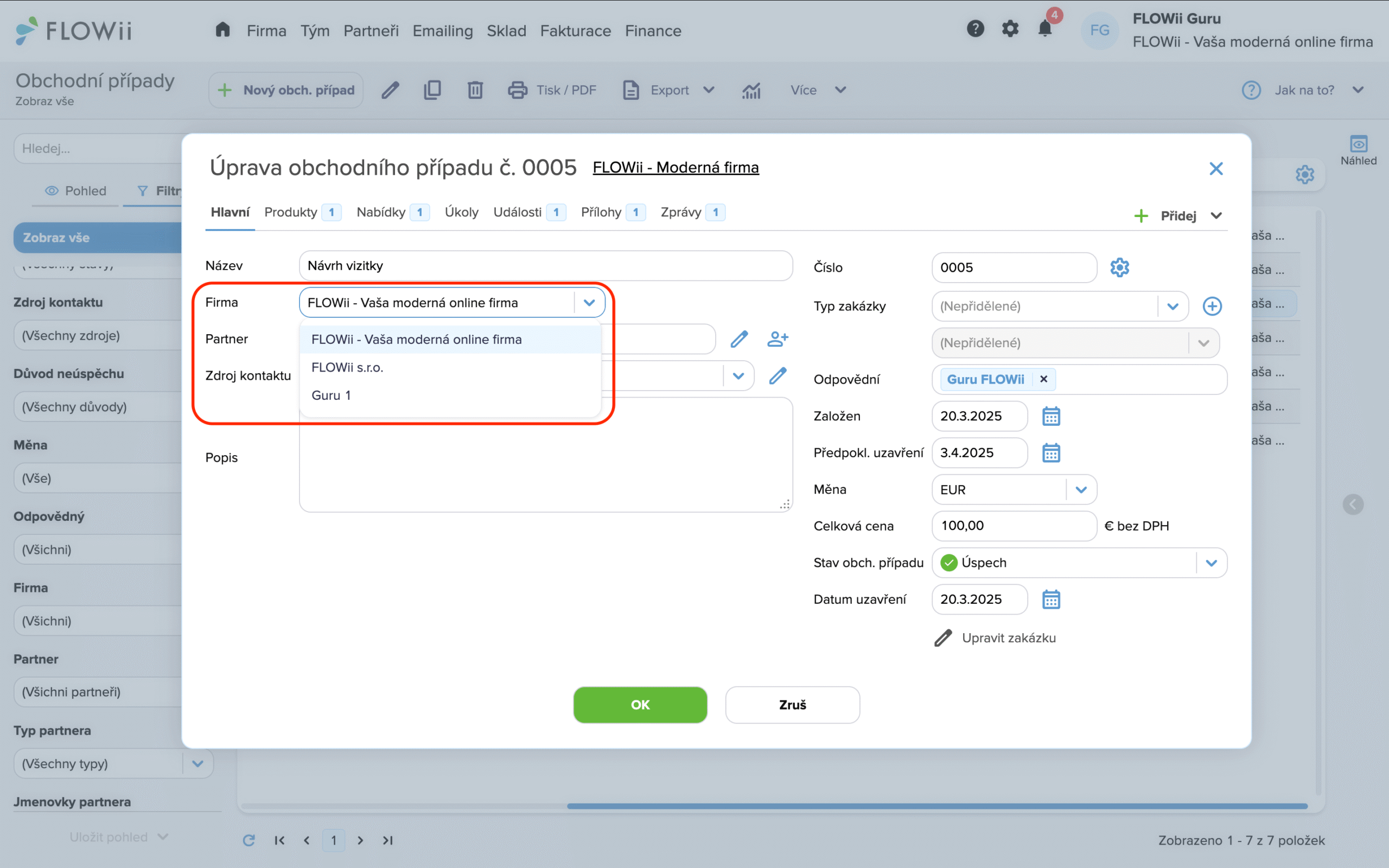Go to next page arrow
Image resolution: width=1389 pixels, height=868 pixels.
tap(360, 840)
